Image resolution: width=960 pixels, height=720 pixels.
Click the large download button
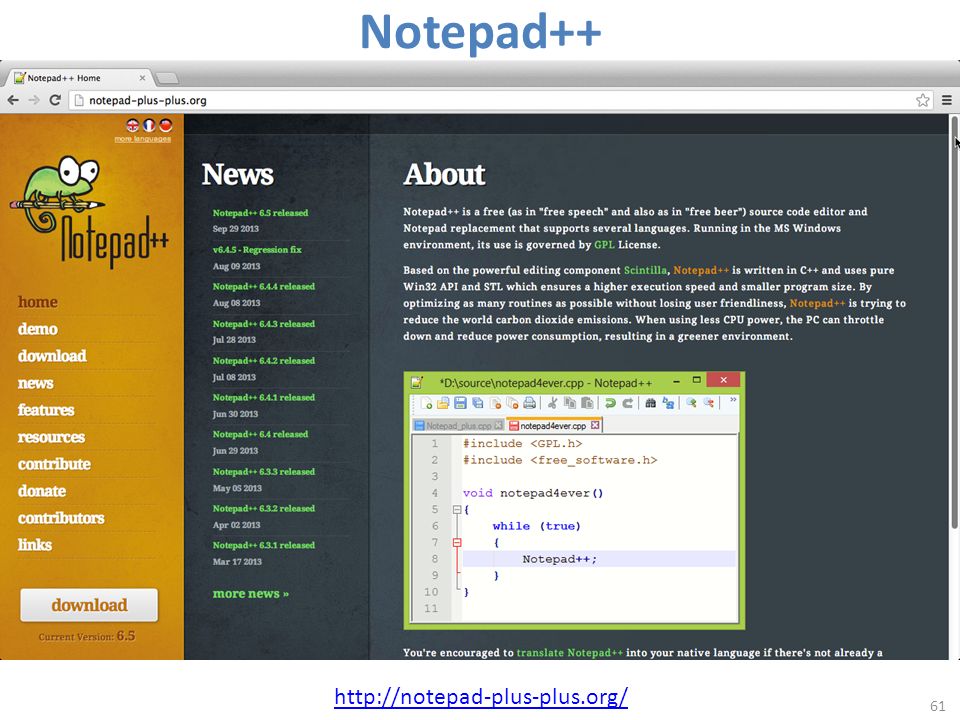[x=89, y=605]
